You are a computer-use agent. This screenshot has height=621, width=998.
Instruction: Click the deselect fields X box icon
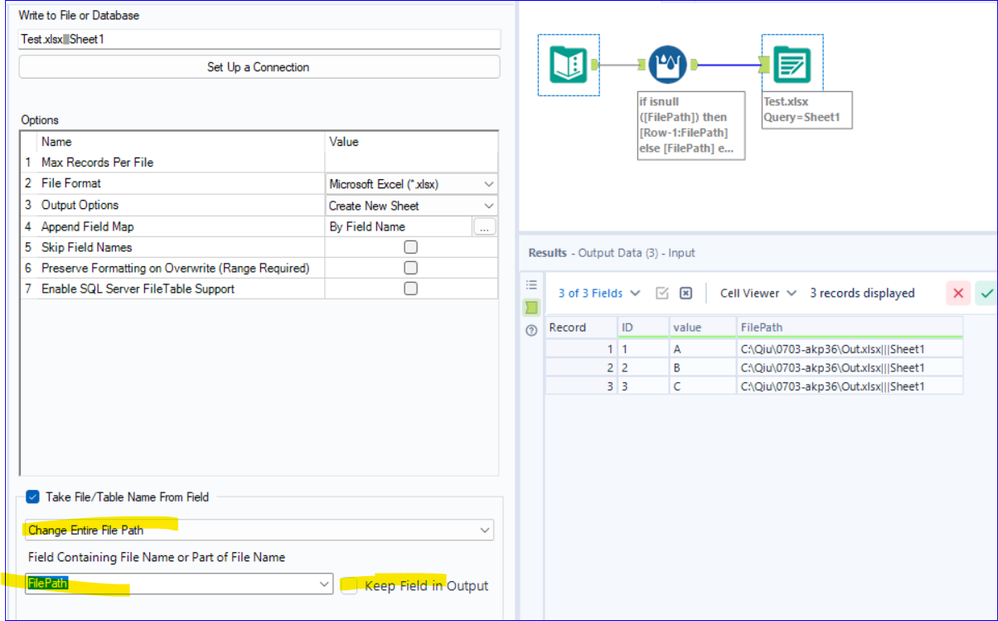tap(686, 293)
